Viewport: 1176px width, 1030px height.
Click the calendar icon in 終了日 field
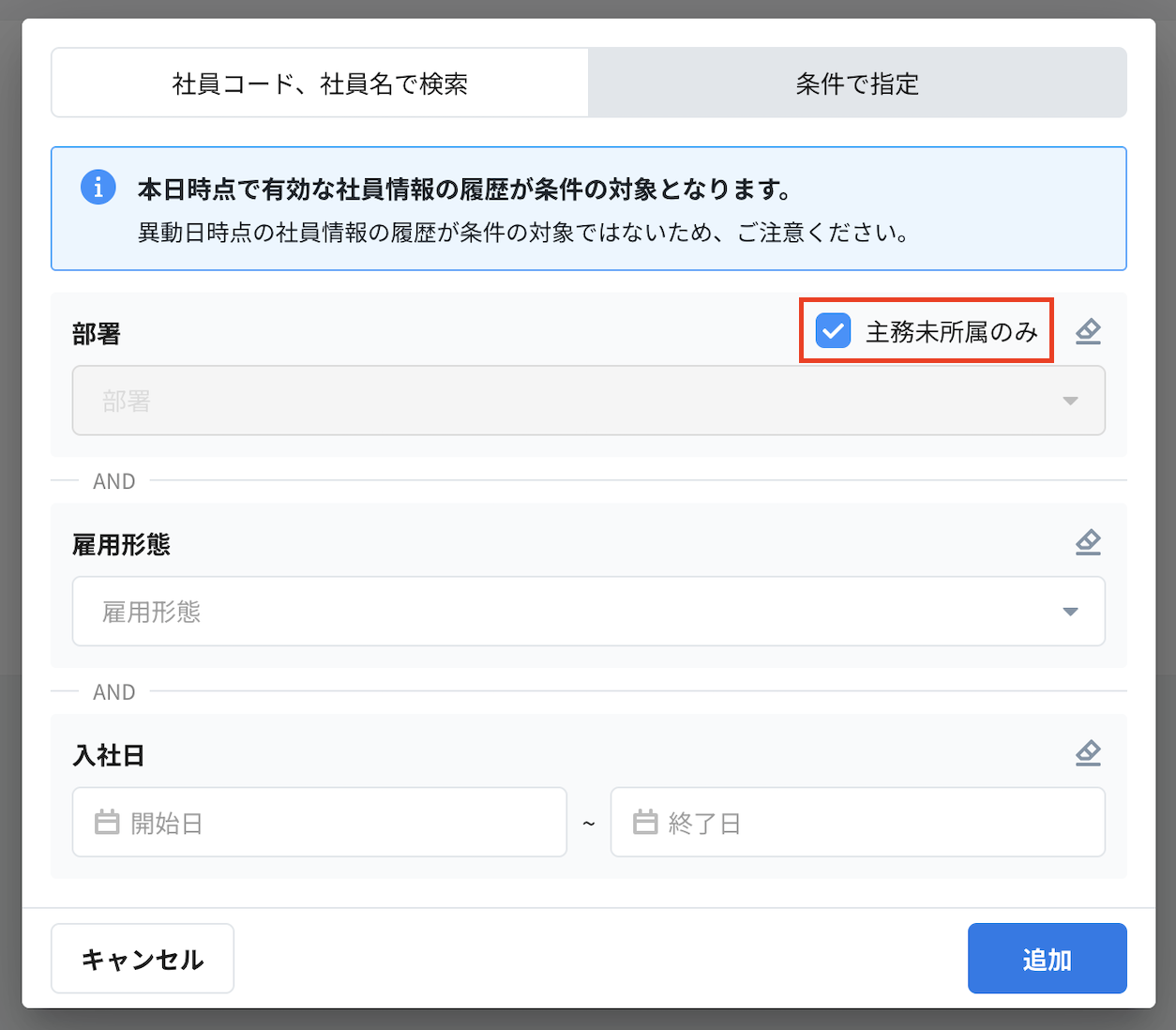[645, 823]
